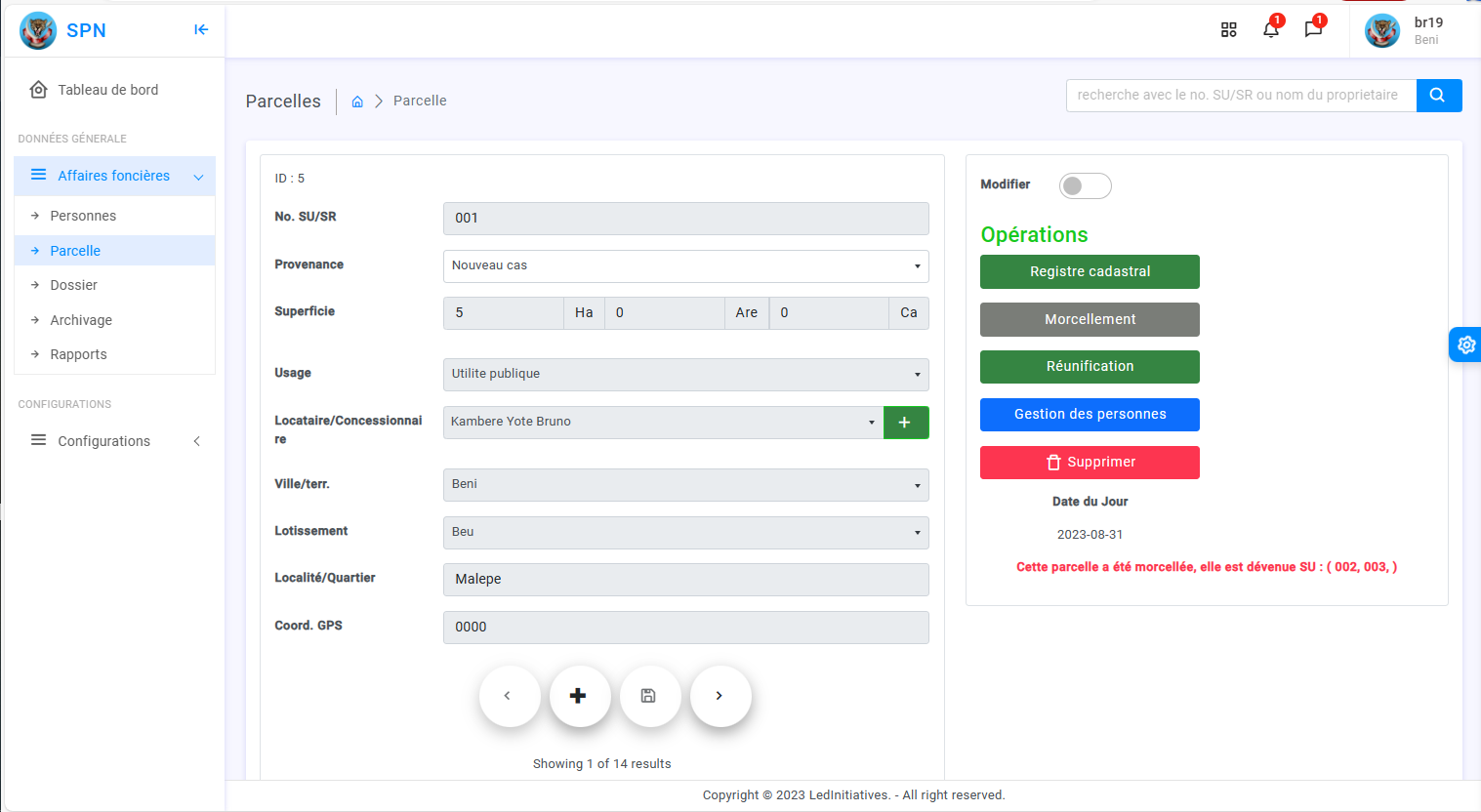Go to the next parcel record

720,696
